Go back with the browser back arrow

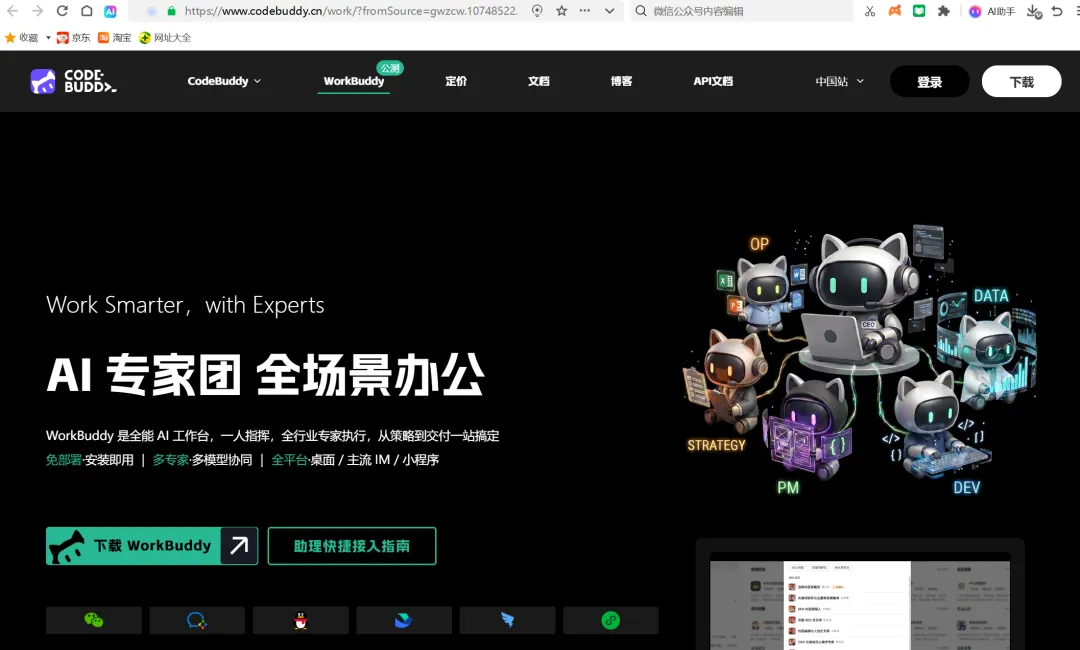pos(12,11)
